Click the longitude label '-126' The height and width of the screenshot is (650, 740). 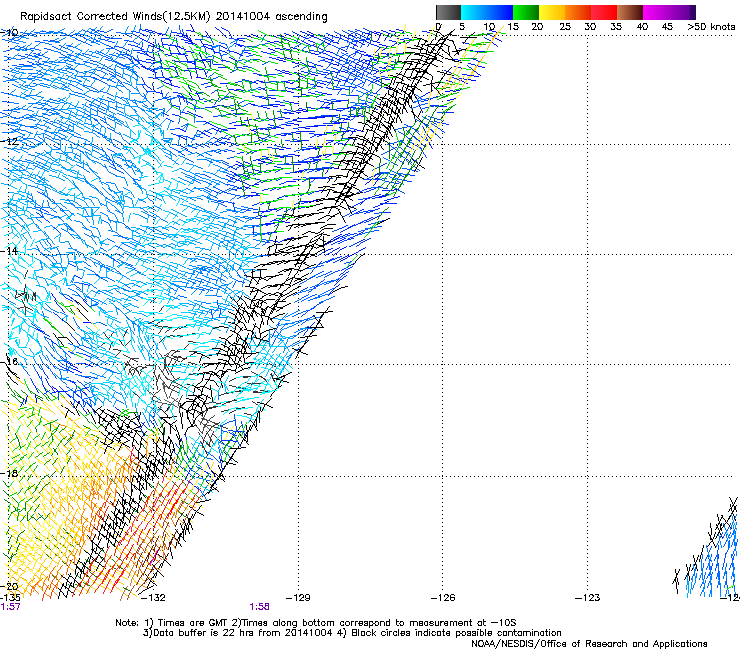tap(443, 598)
